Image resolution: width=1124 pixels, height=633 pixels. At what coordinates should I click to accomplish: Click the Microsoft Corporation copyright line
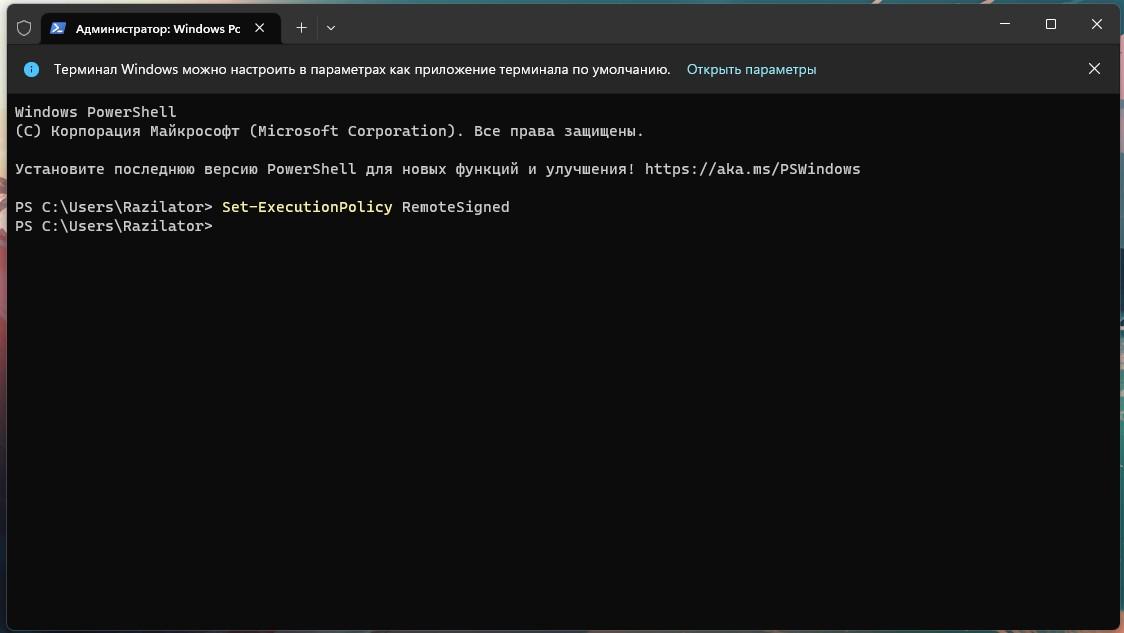pos(329,131)
